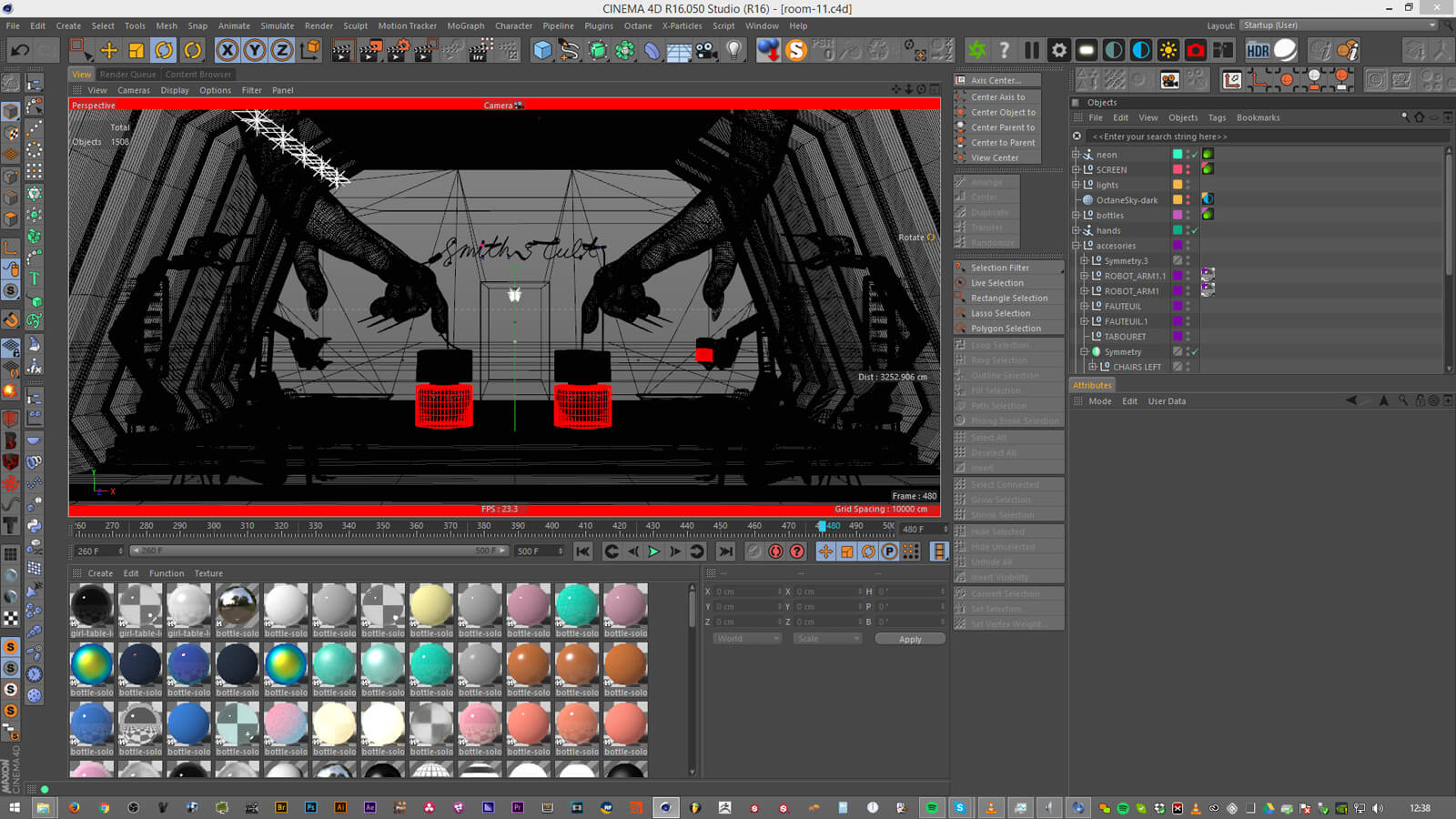
Task: Click the frame 480 timeline marker
Action: (x=822, y=526)
